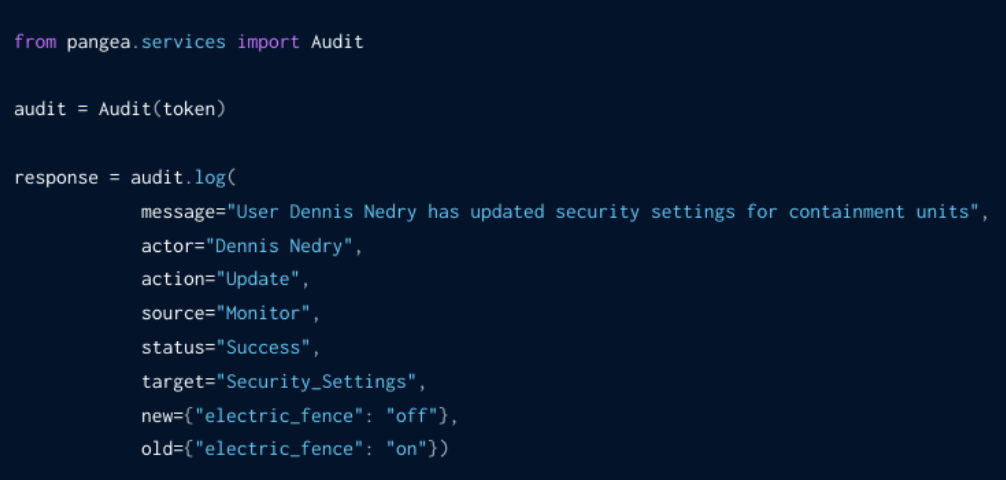Click the 'response' variable name
The width and height of the screenshot is (1006, 480).
click(56, 178)
